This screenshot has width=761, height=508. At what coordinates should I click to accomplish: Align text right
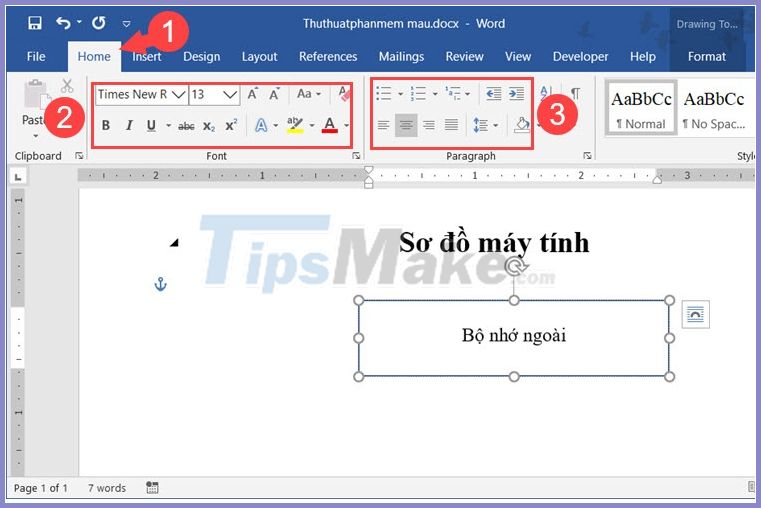pyautogui.click(x=429, y=126)
